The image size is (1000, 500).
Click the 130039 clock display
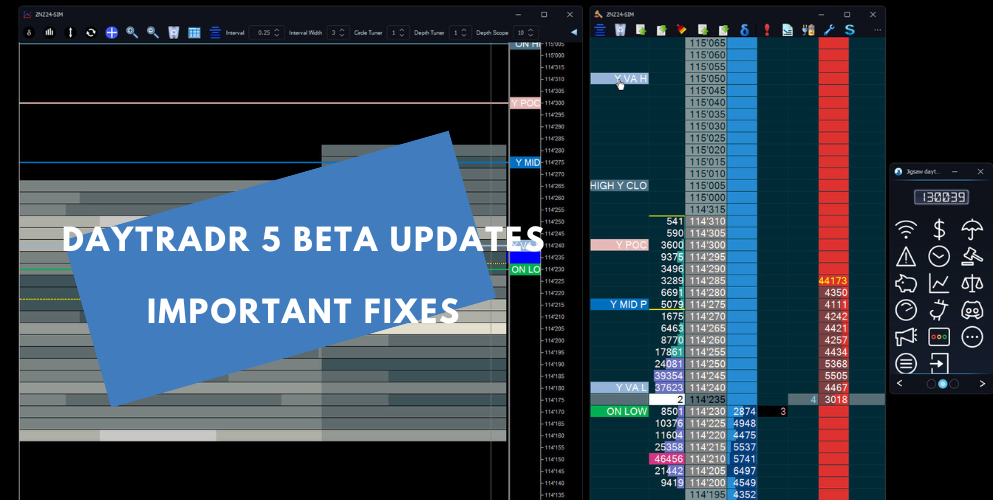(941, 197)
